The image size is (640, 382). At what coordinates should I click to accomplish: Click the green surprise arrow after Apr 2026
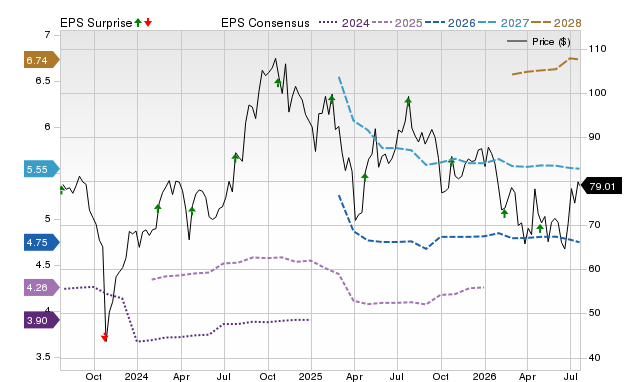tap(540, 228)
